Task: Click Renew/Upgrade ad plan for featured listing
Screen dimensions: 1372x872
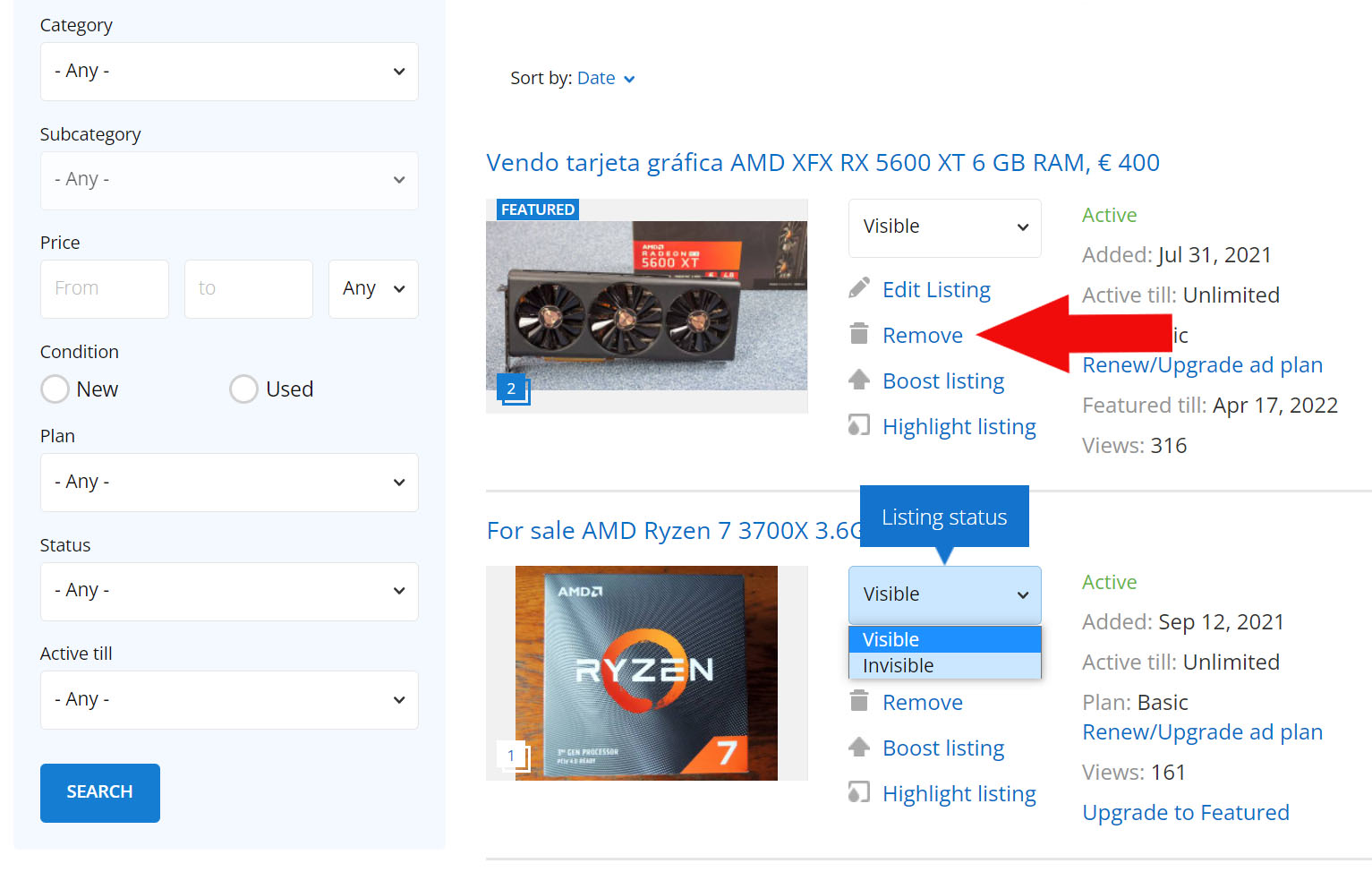Action: tap(1202, 364)
